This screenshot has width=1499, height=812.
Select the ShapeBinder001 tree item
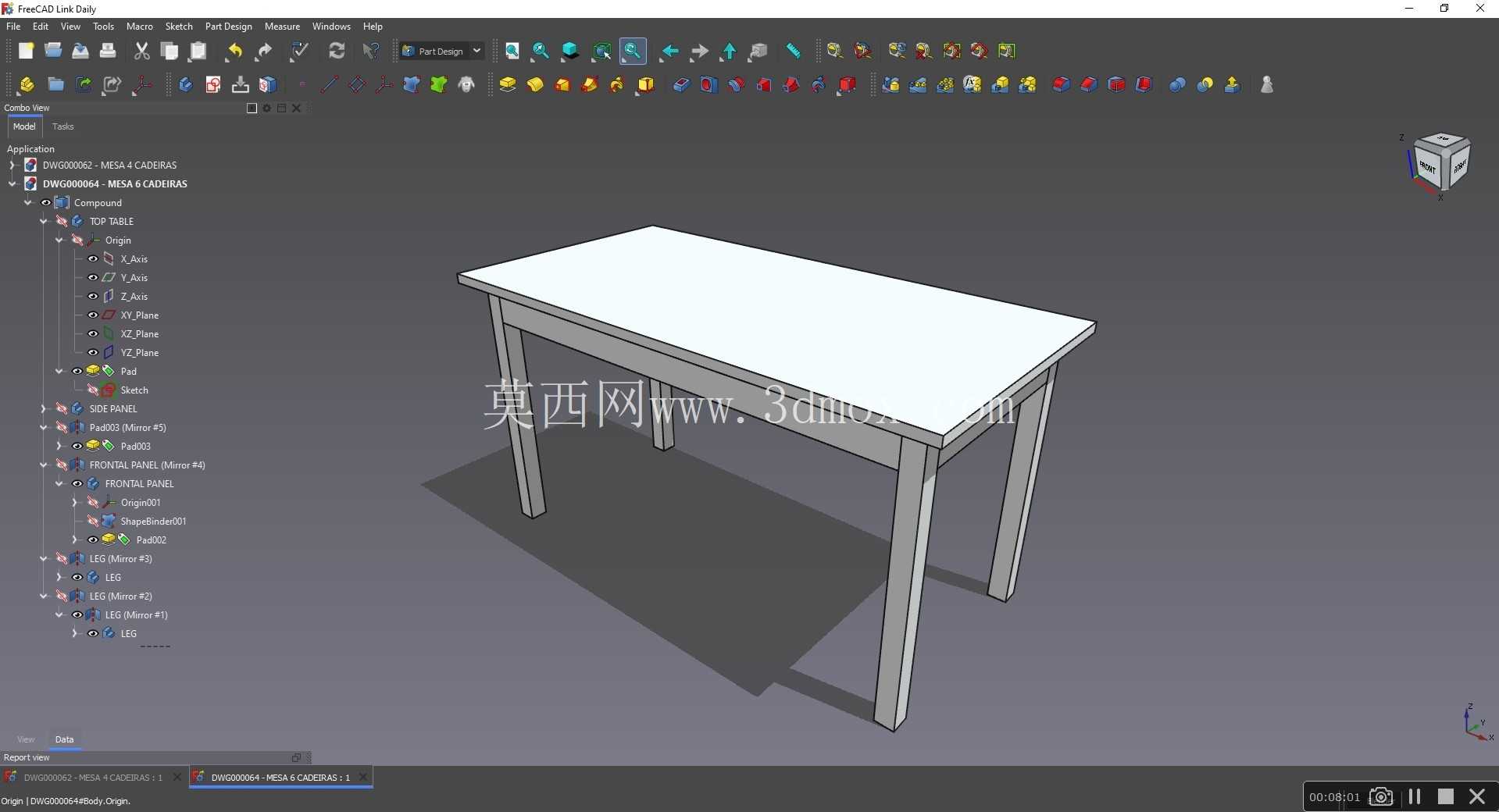153,522
